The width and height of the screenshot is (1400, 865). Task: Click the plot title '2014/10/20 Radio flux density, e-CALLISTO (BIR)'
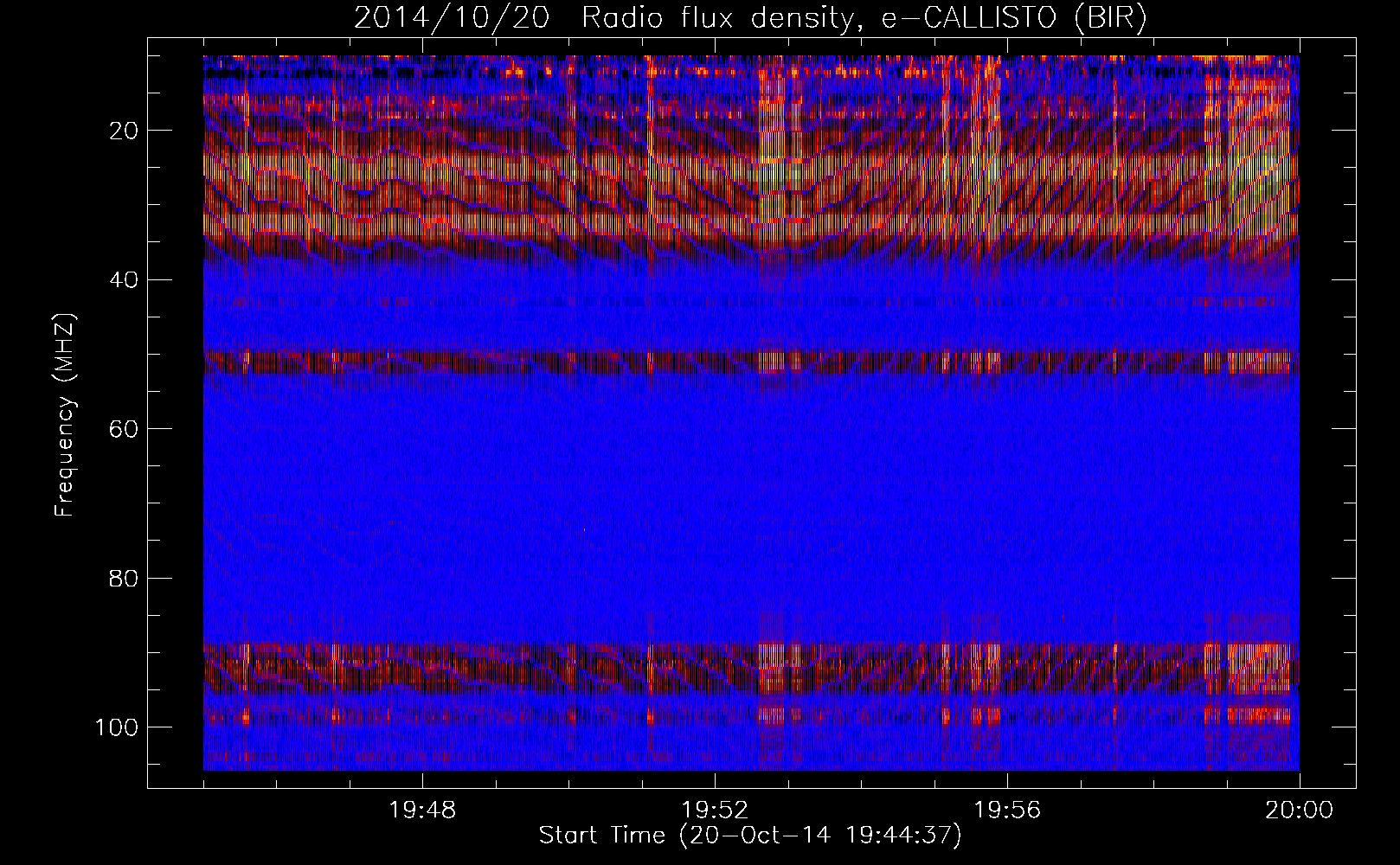pos(750,18)
